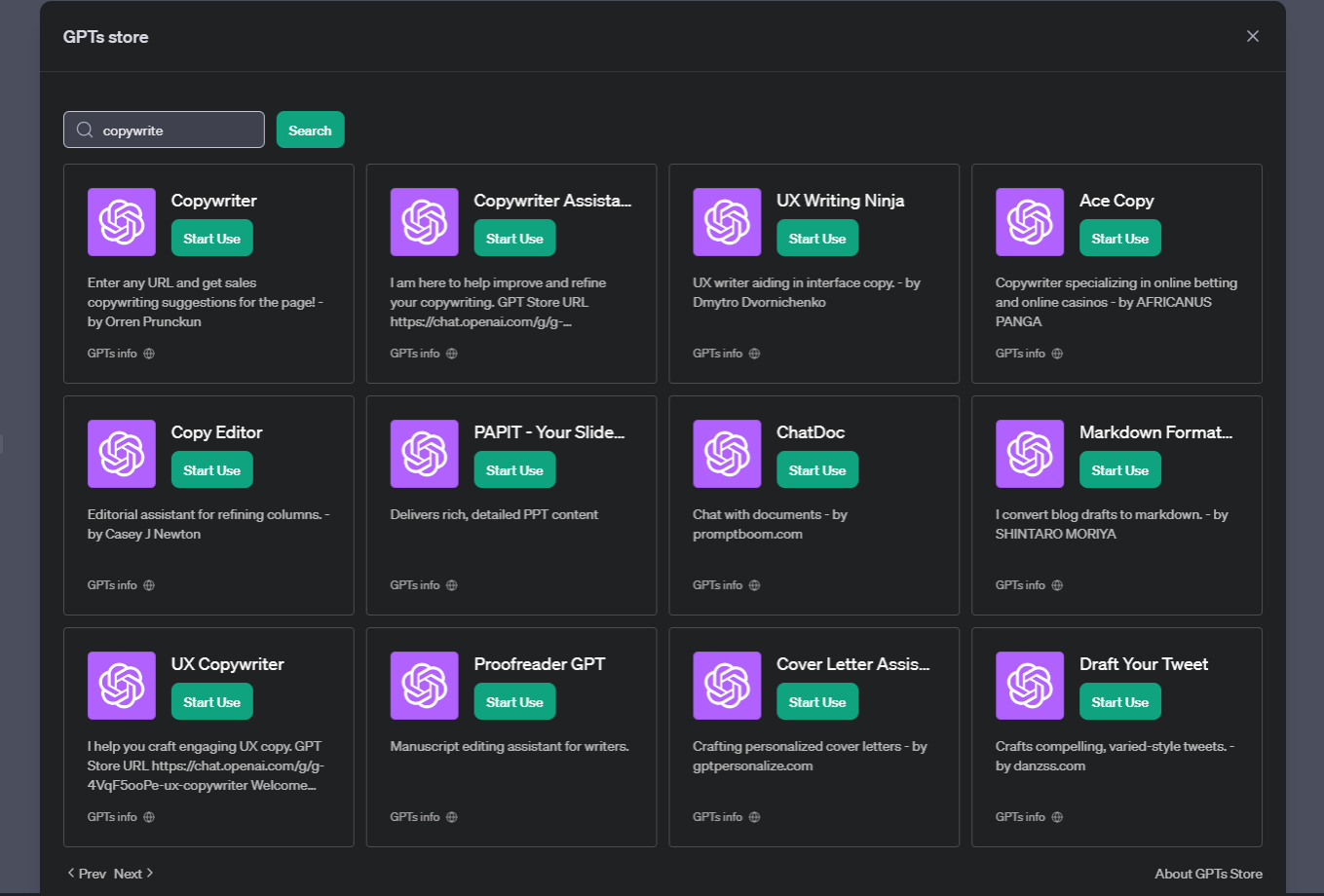Click globe icon on UX Copywriter card
Viewport: 1324px width, 896px height.
pyautogui.click(x=149, y=817)
